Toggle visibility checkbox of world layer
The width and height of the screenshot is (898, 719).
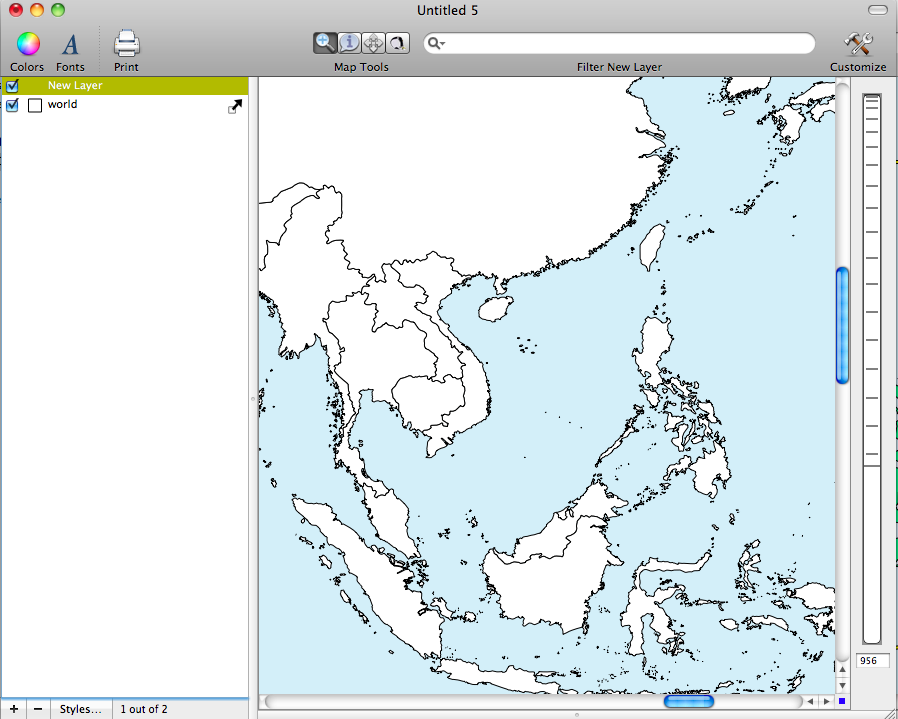[12, 105]
